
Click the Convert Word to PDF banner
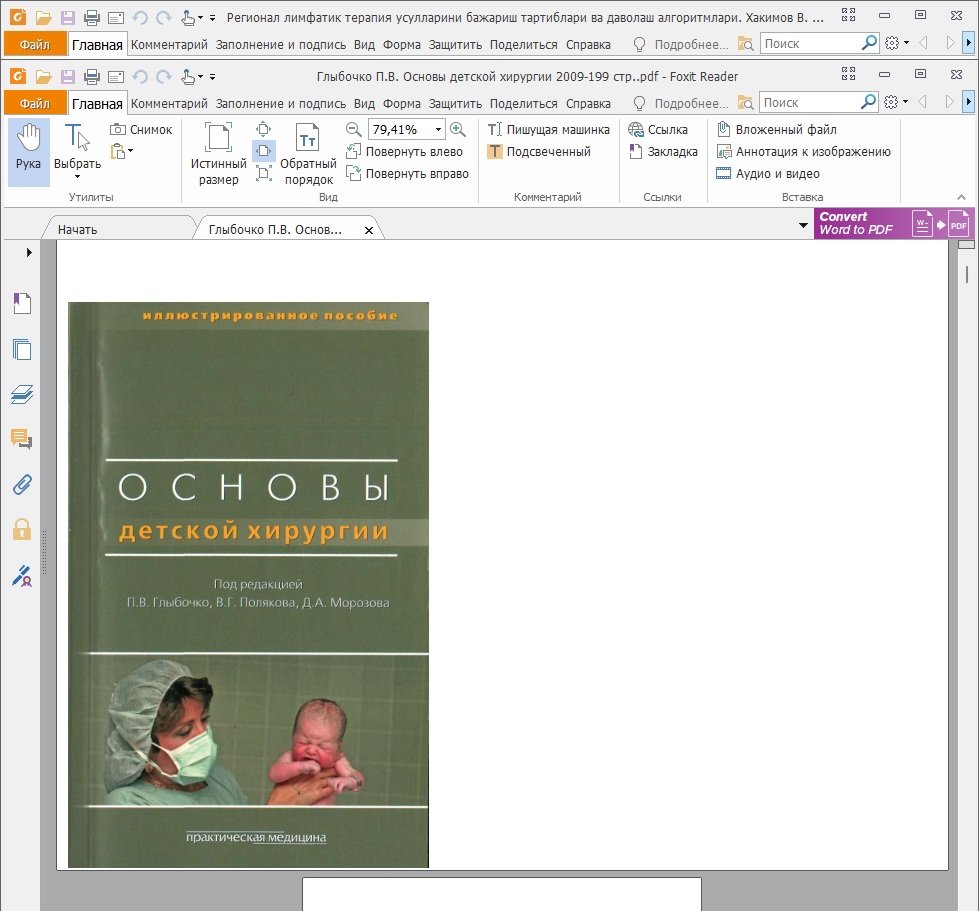tap(893, 224)
